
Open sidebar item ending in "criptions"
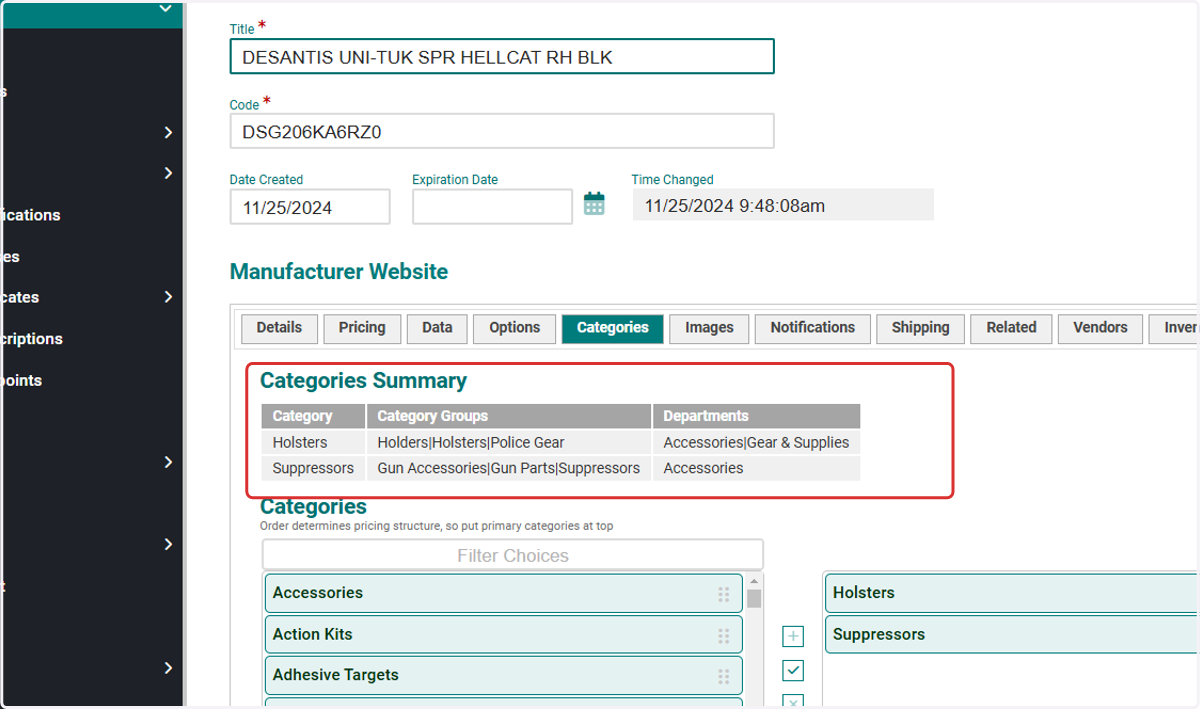tap(31, 339)
